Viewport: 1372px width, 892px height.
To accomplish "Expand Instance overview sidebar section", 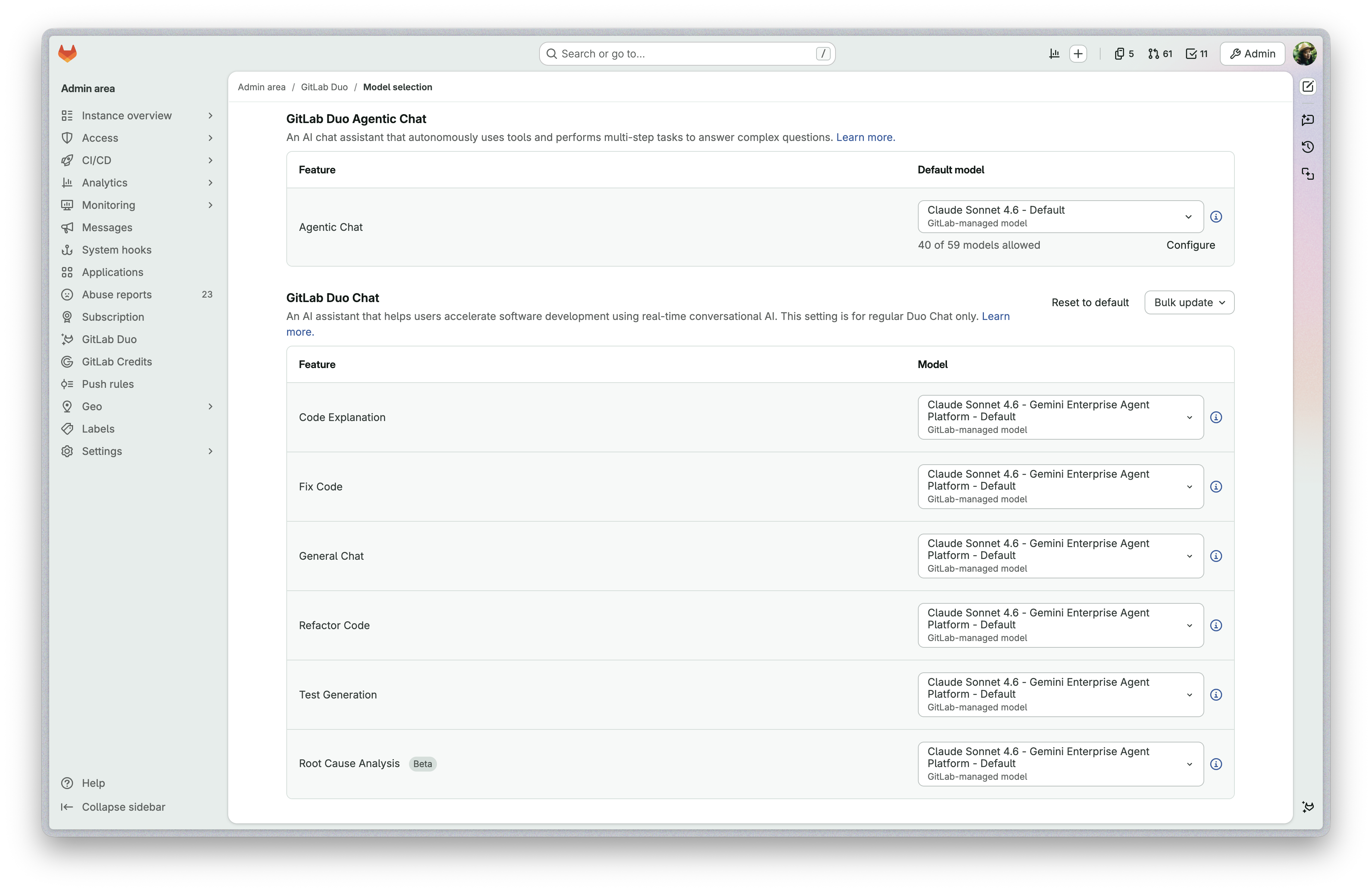I will point(138,115).
